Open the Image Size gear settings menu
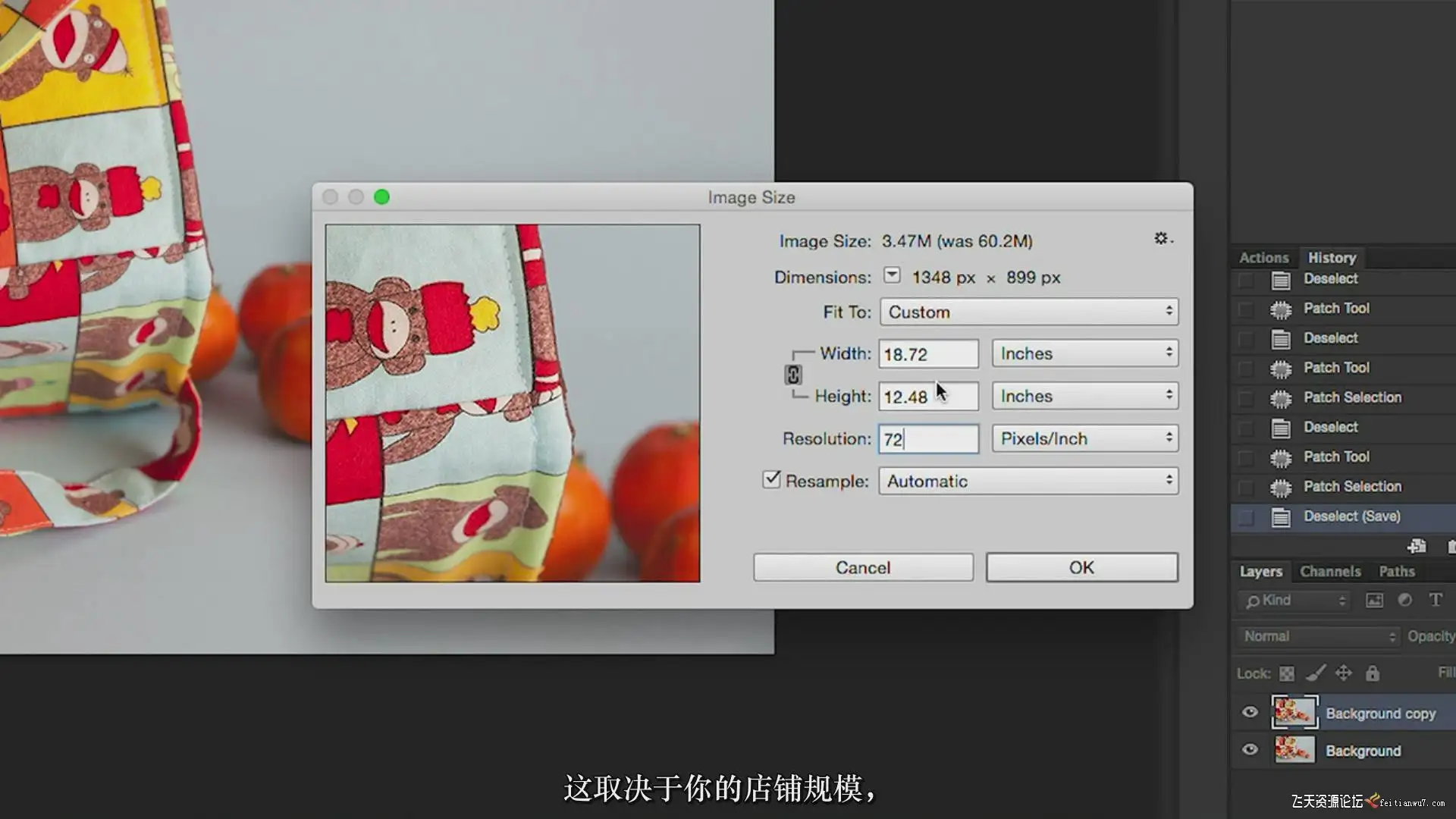Viewport: 1456px width, 819px height. (x=1161, y=239)
